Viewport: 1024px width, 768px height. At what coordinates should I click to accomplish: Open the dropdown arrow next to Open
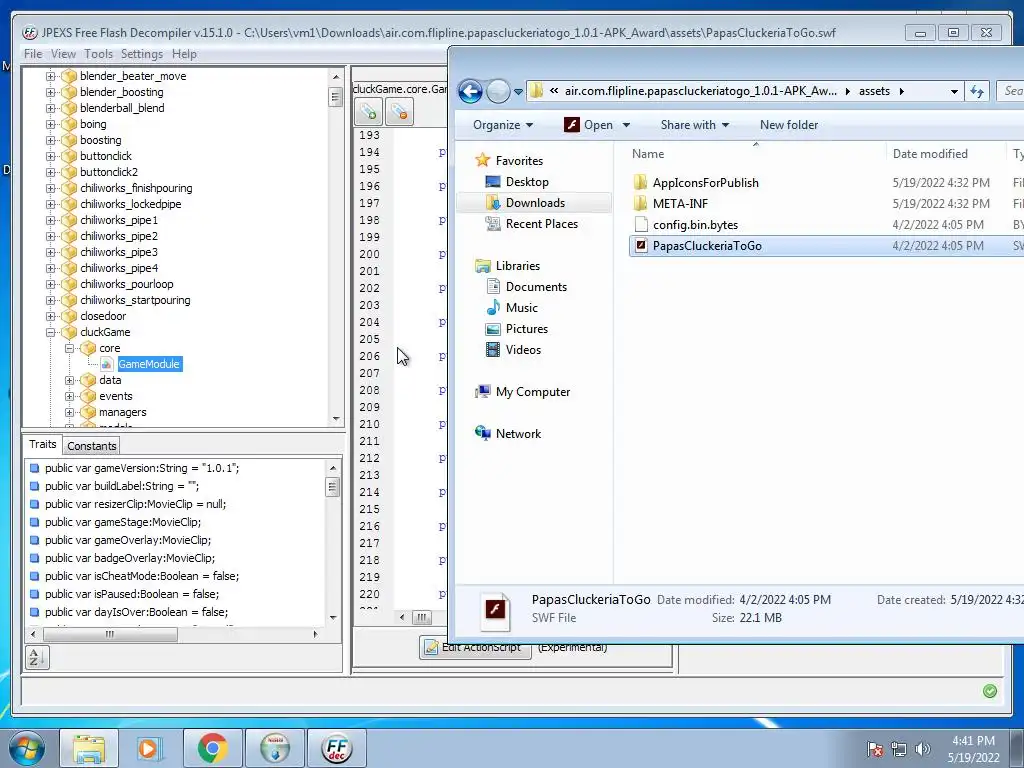pos(626,125)
